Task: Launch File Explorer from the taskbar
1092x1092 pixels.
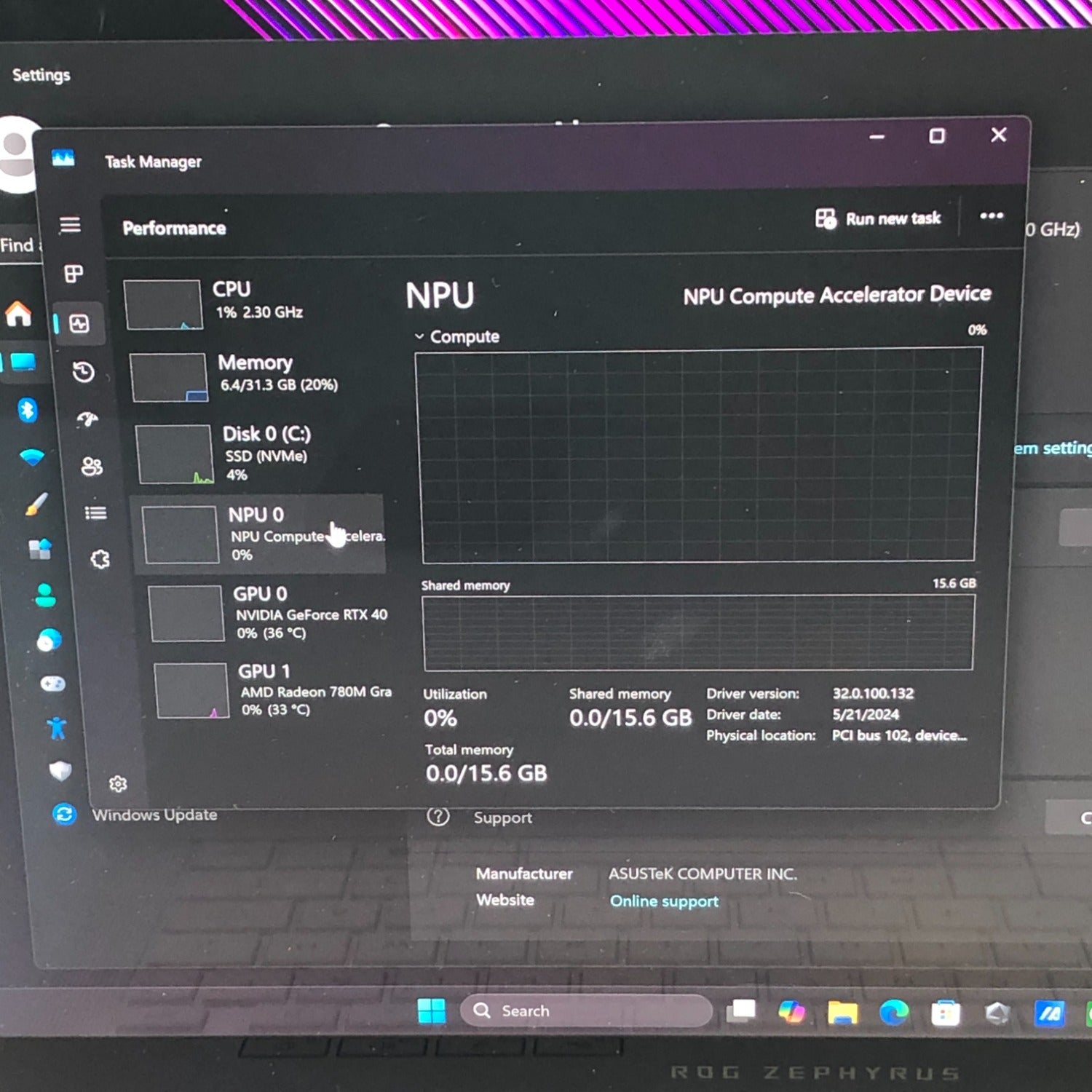Action: tap(842, 1012)
